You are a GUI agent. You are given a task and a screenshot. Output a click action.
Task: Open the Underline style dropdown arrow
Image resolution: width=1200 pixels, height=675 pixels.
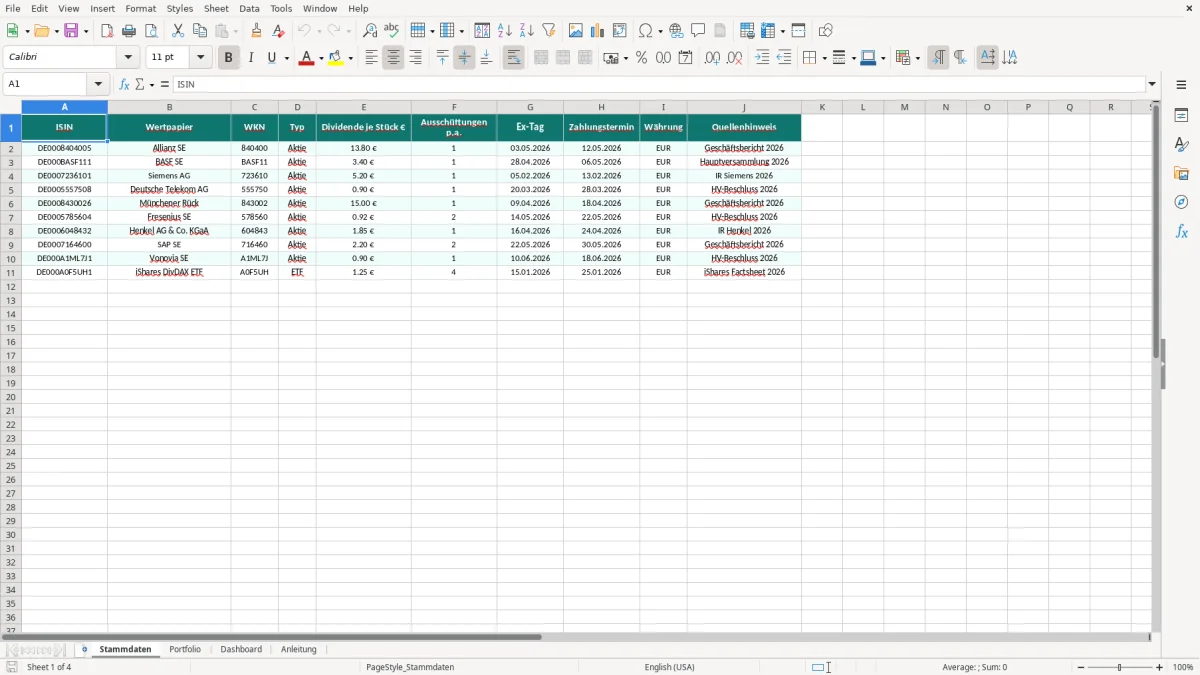(286, 58)
